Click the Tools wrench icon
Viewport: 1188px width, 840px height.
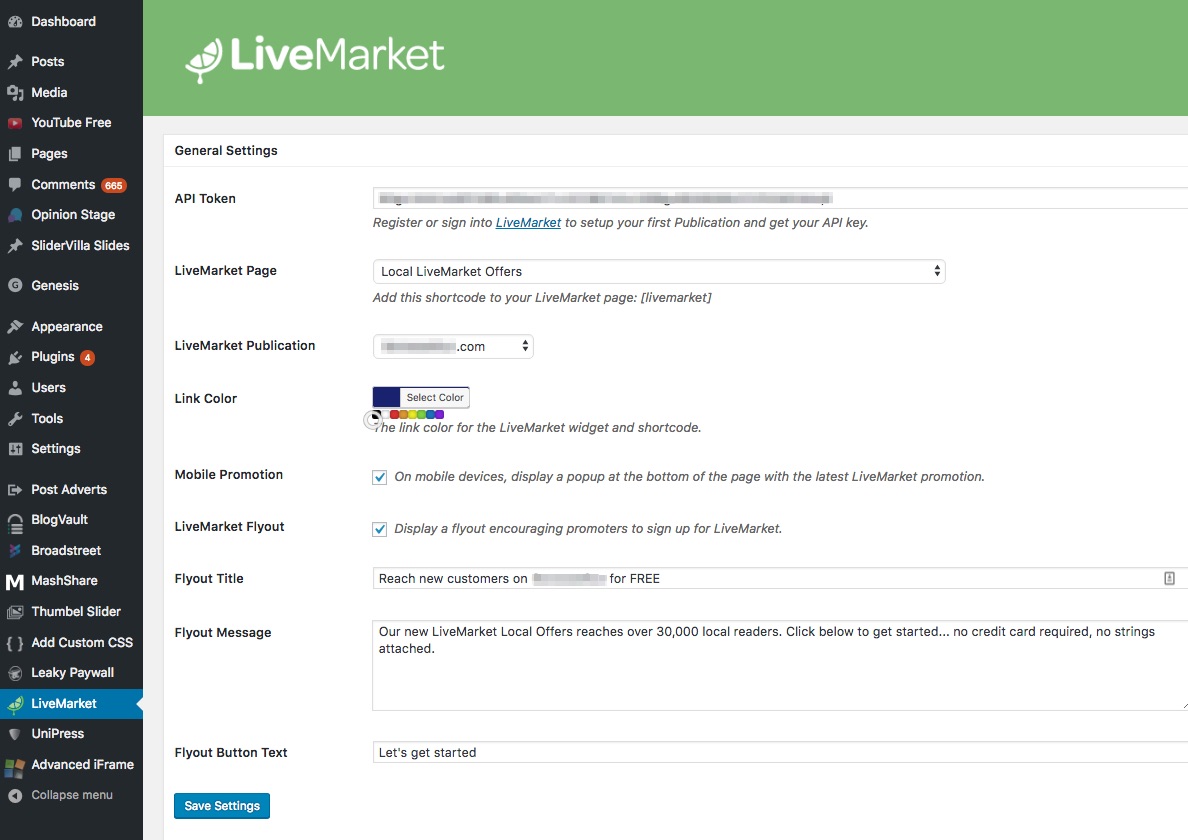click(14, 418)
